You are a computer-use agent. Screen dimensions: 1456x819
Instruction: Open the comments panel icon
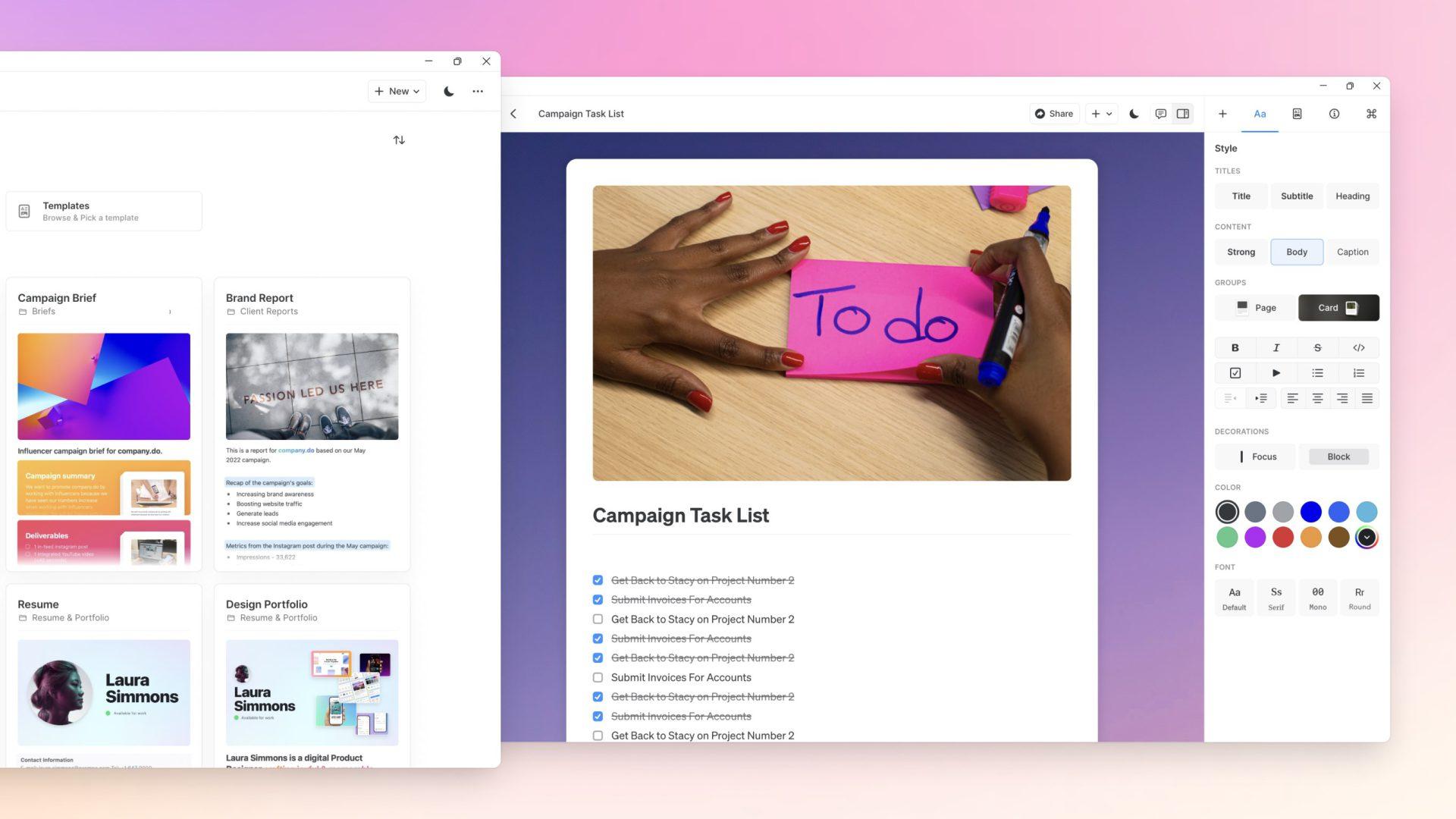pyautogui.click(x=1160, y=114)
